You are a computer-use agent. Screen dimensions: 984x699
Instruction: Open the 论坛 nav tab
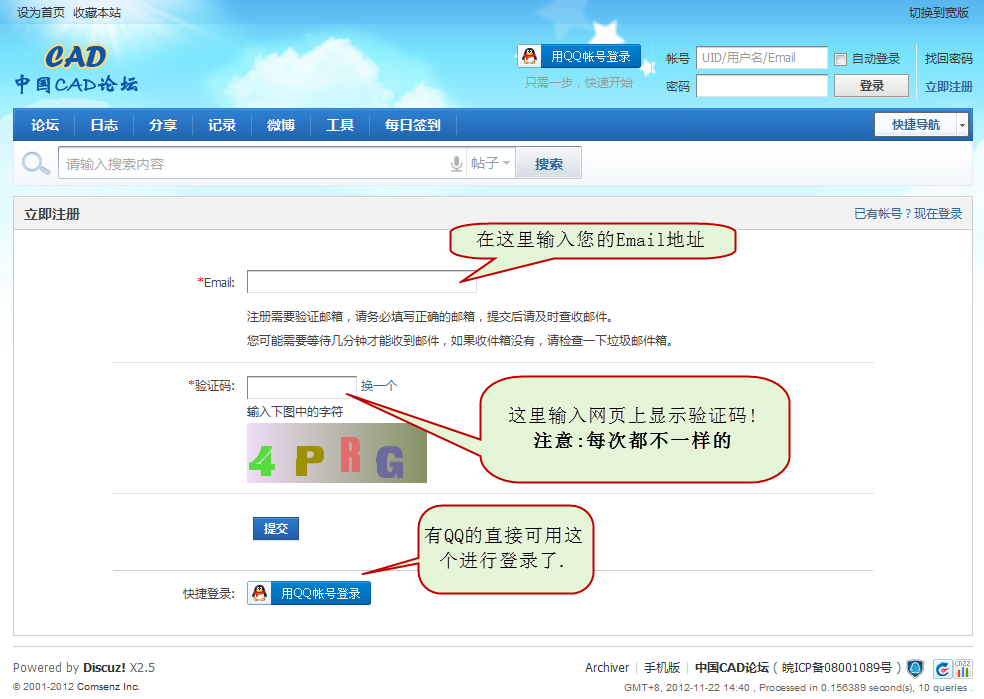tap(45, 125)
